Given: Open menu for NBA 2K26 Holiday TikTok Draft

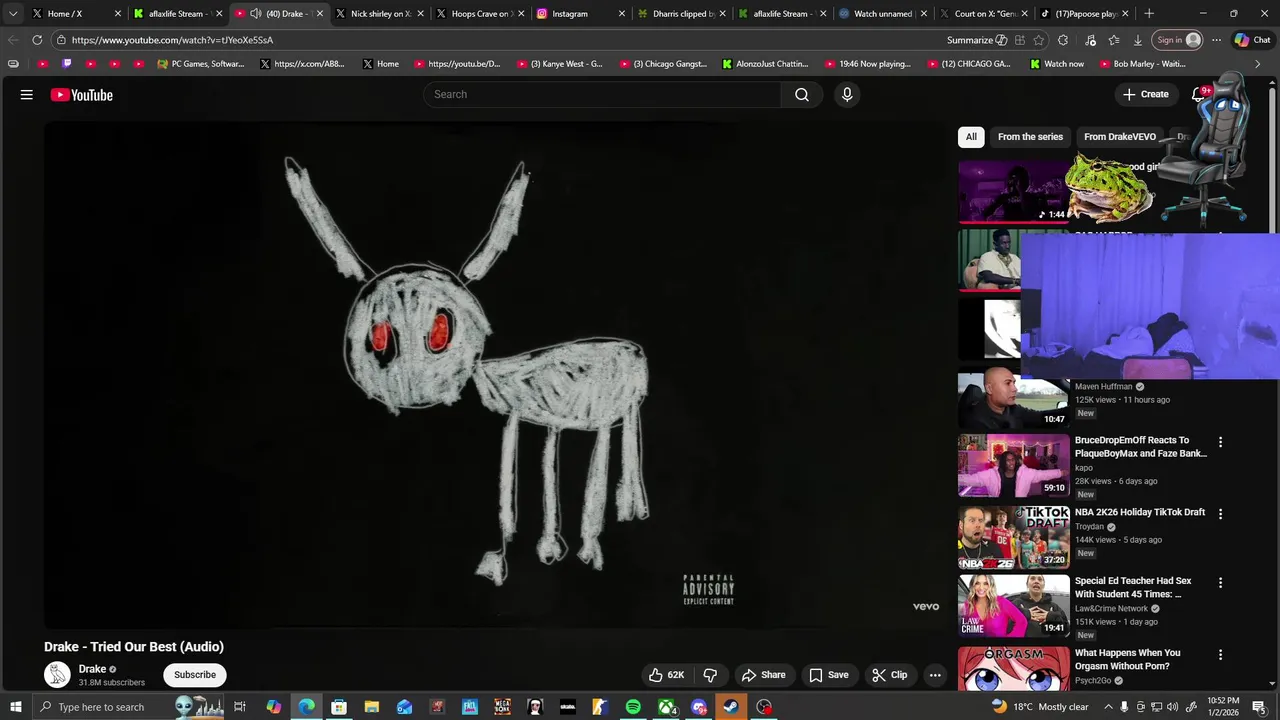Looking at the screenshot, I should (1220, 514).
